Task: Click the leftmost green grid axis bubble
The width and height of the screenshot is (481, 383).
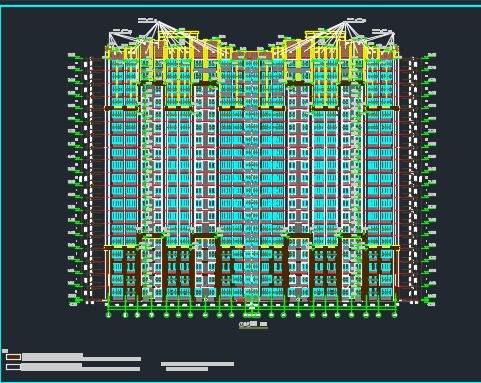Action: tap(108, 315)
